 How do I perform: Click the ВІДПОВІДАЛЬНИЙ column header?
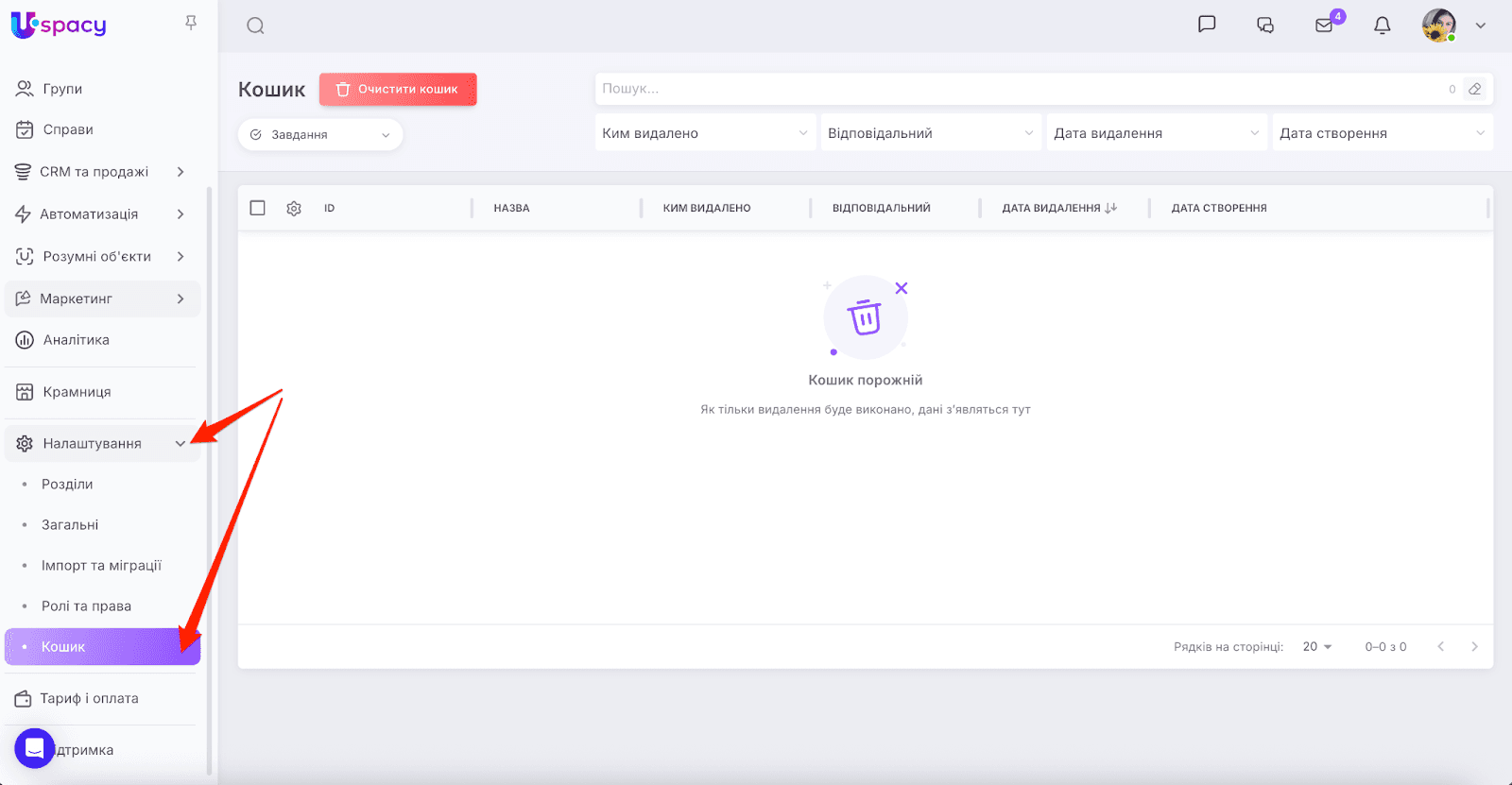(x=882, y=208)
